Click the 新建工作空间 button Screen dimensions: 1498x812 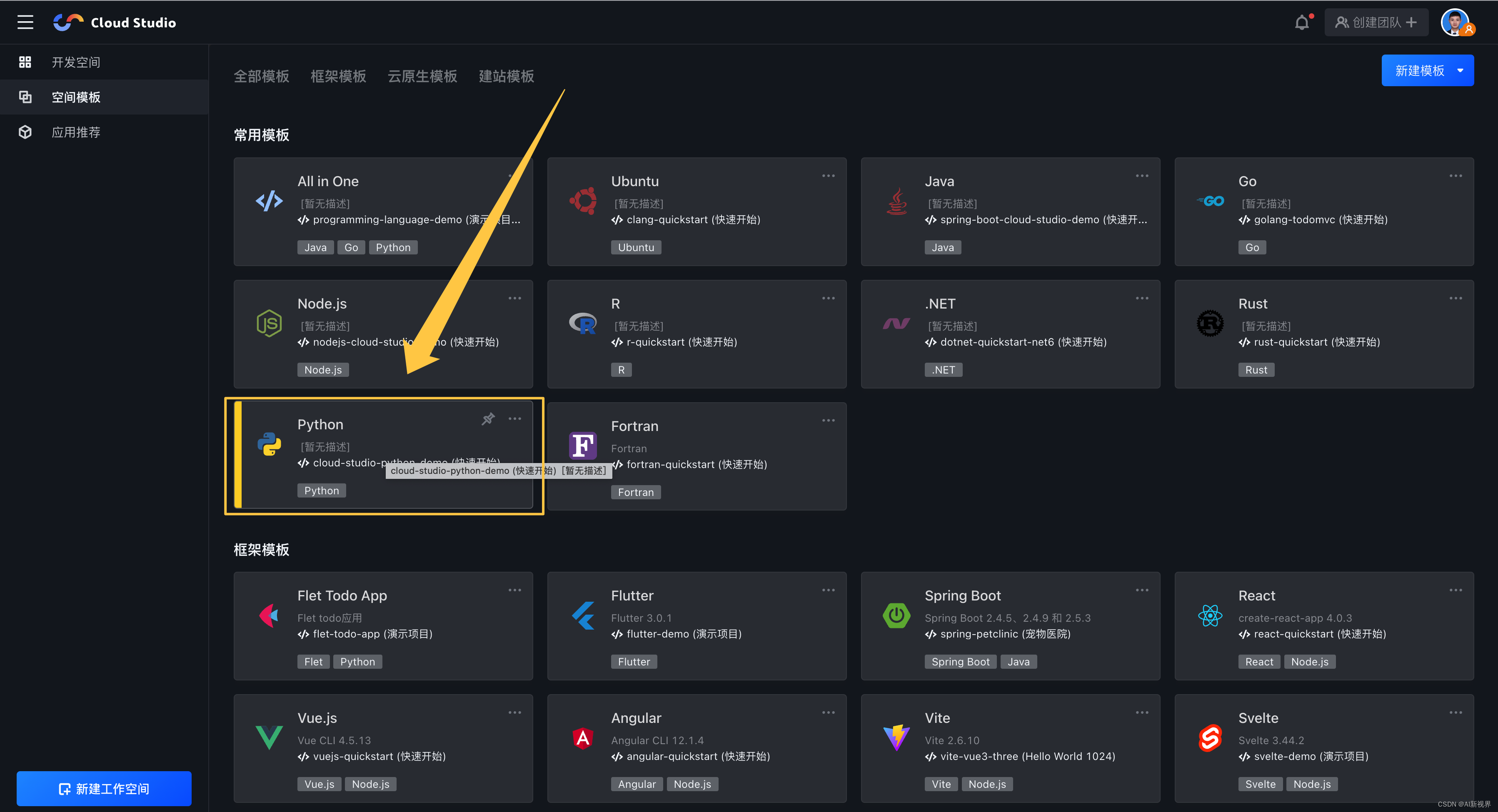coord(104,788)
